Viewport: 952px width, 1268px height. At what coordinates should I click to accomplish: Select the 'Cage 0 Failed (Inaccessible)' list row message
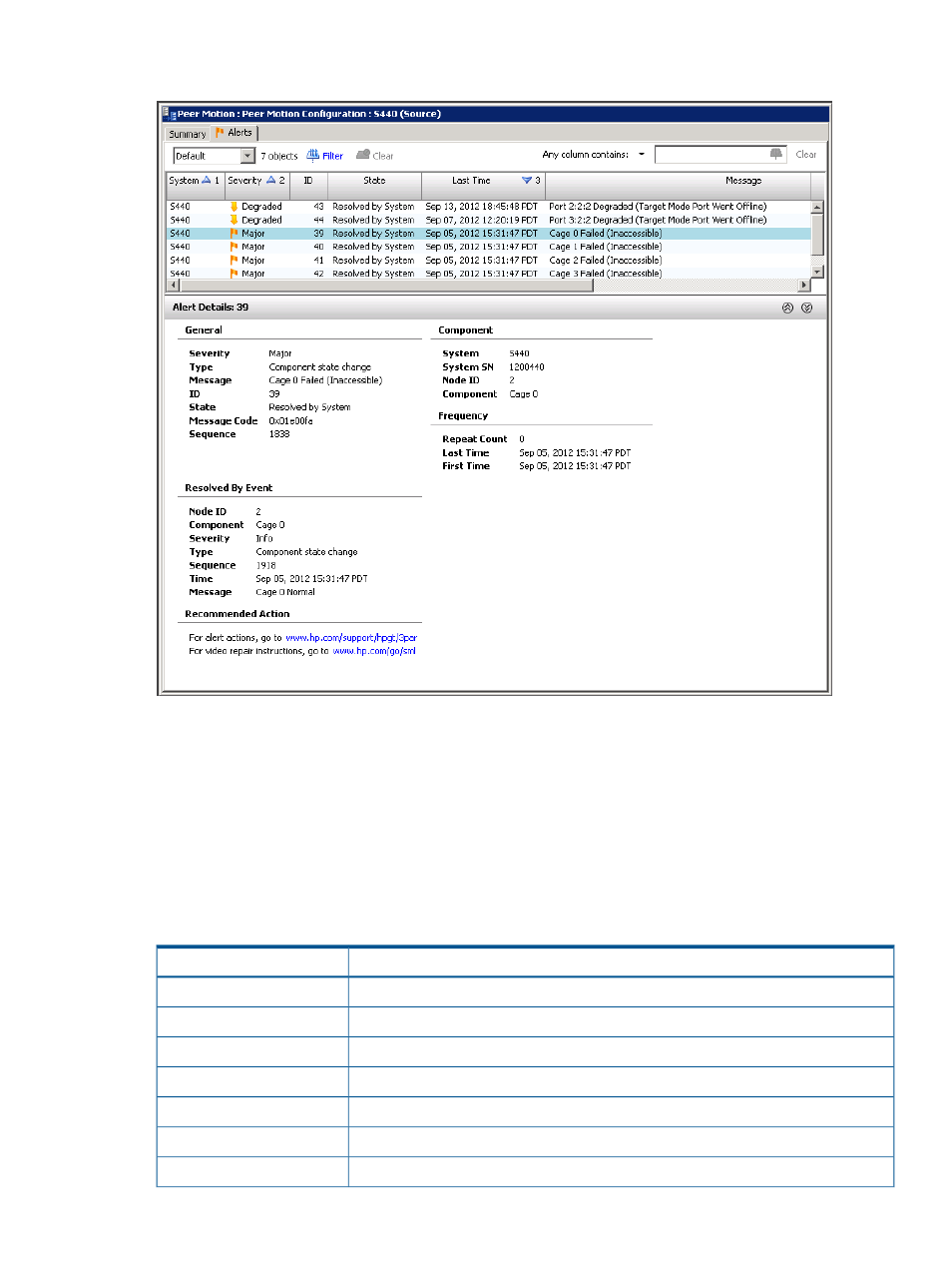606,234
